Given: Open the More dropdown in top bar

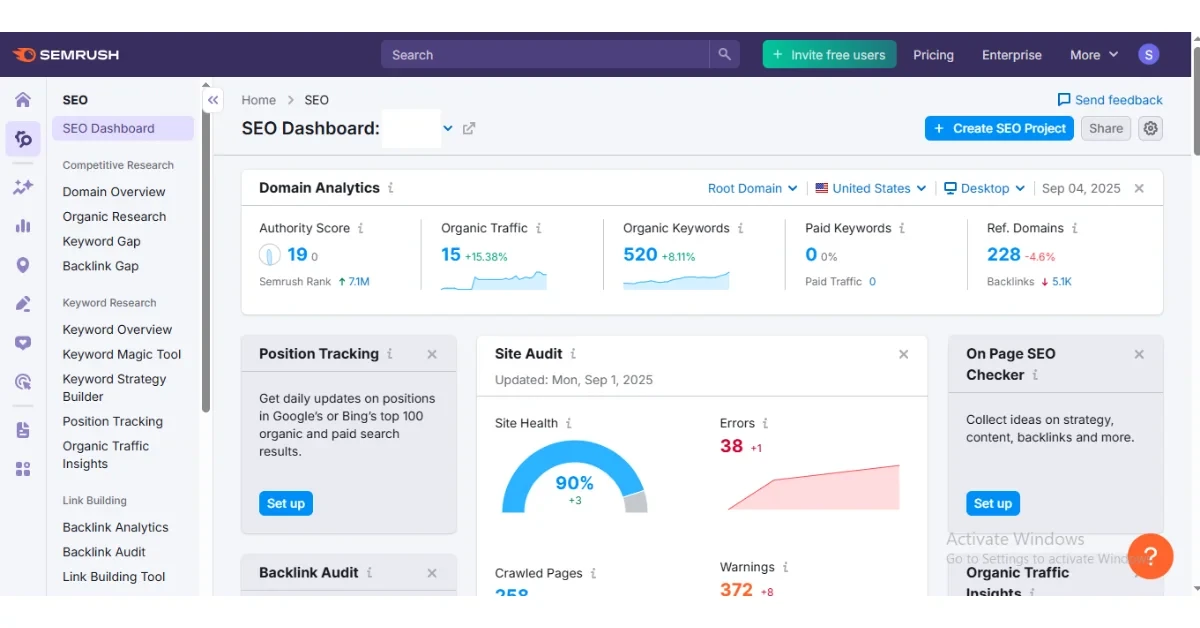Looking at the screenshot, I should 1094,55.
